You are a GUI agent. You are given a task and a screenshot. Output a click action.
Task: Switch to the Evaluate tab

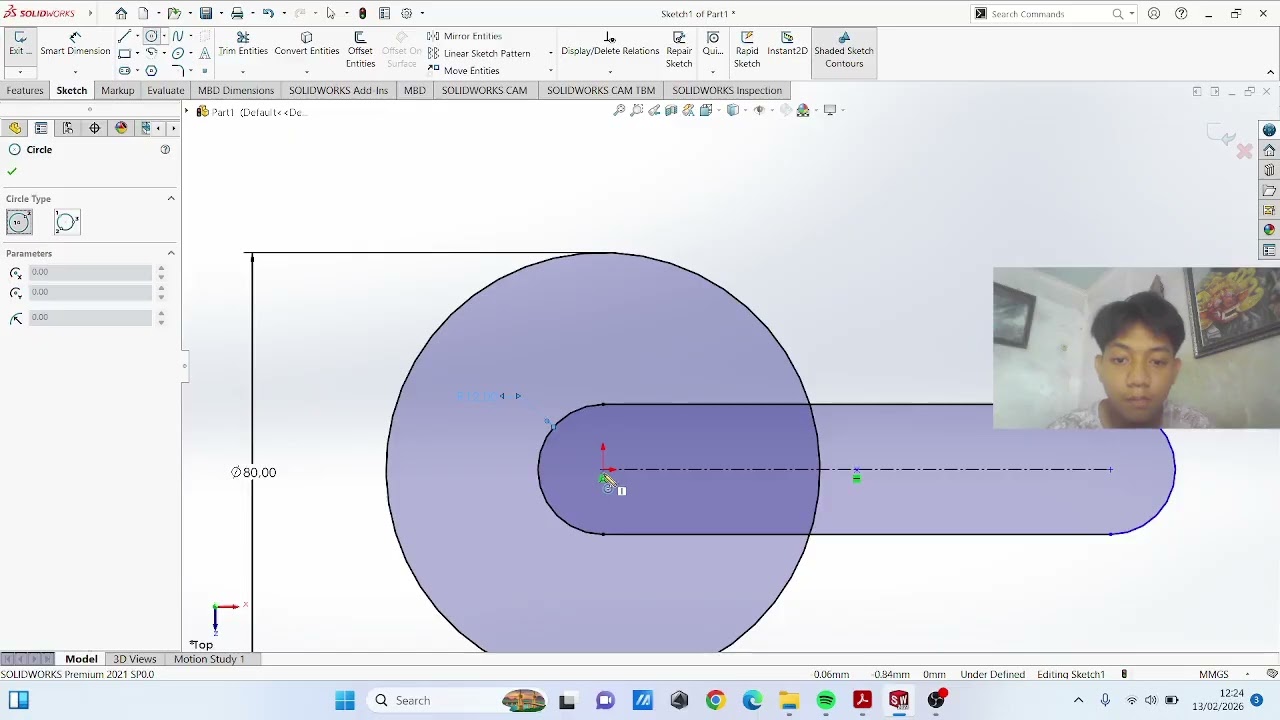click(x=166, y=90)
